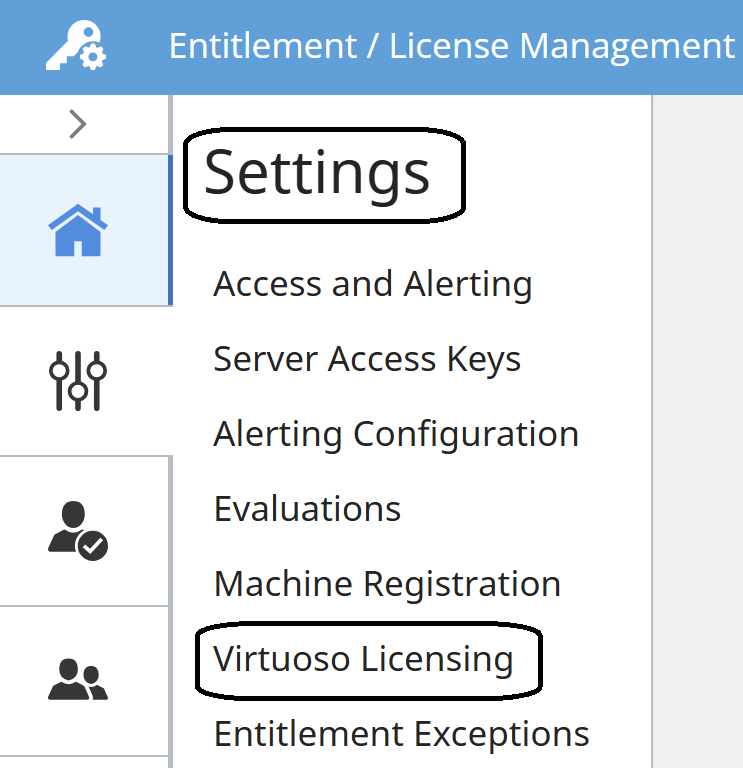This screenshot has height=768, width=743.
Task: Open Alerting Configuration page
Action: [396, 434]
